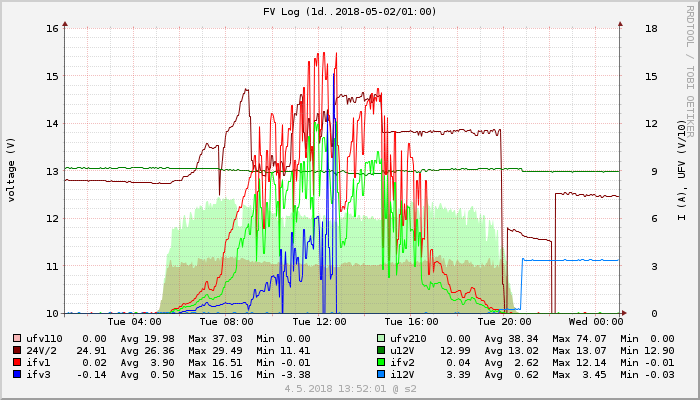Click the u12V legend label
This screenshot has width=700, height=400.
pos(402,351)
